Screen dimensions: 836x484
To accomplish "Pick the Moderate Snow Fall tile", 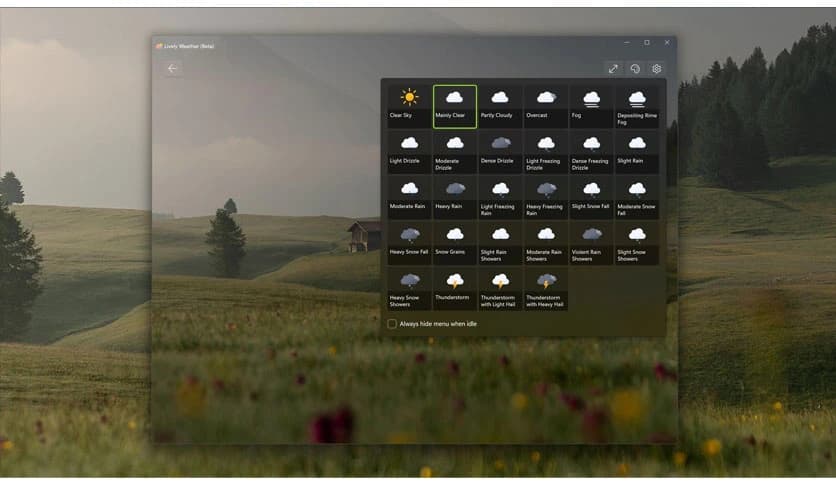I will 637,198.
